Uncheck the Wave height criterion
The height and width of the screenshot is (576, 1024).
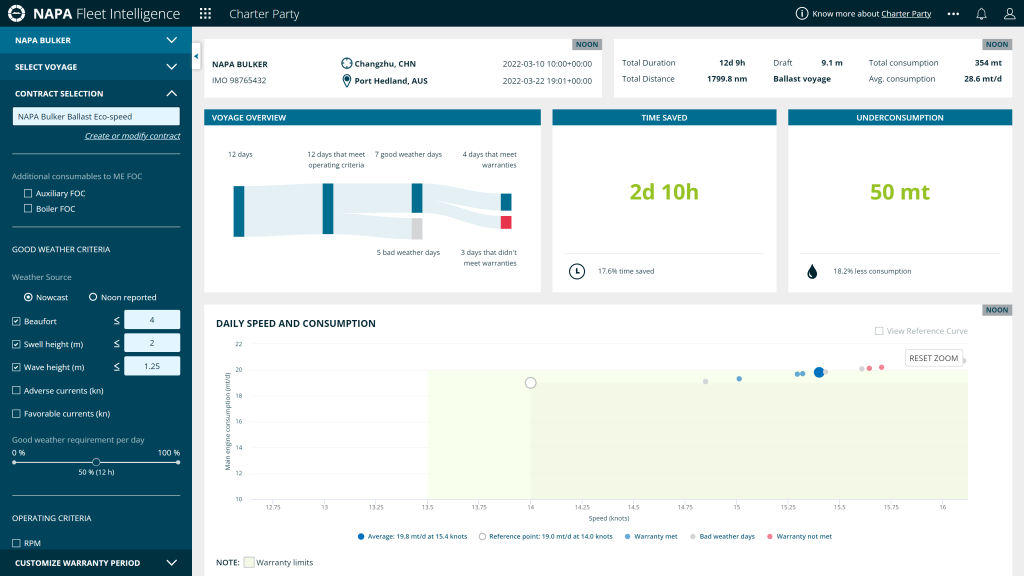click(x=16, y=367)
